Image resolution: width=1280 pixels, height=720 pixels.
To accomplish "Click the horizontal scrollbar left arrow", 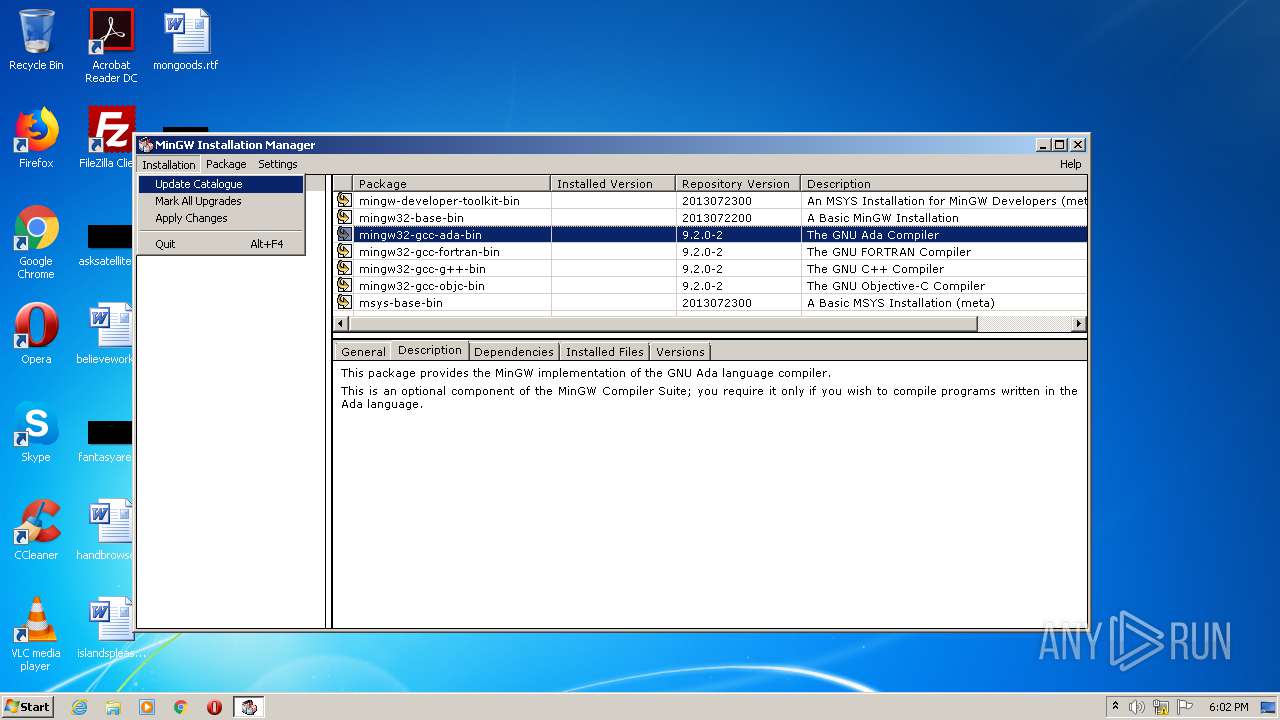I will pyautogui.click(x=341, y=324).
